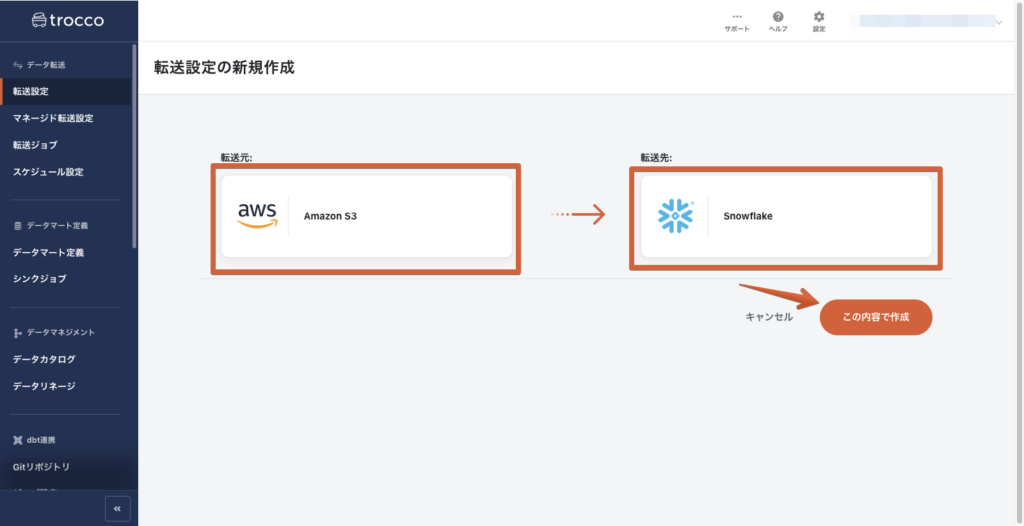Navigate to データマート定義 menu item
This screenshot has height=526, width=1024.
48,252
